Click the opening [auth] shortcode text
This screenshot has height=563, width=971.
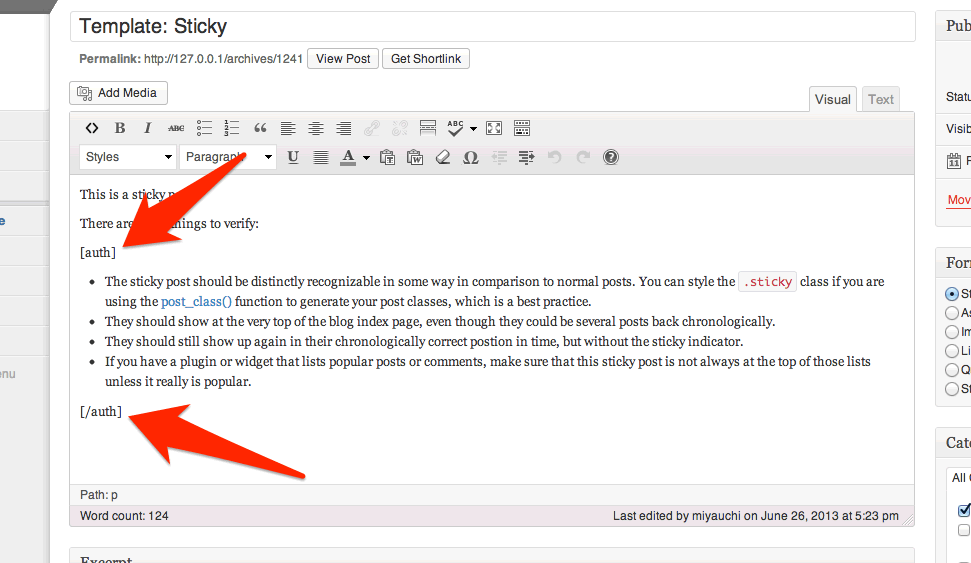point(98,253)
